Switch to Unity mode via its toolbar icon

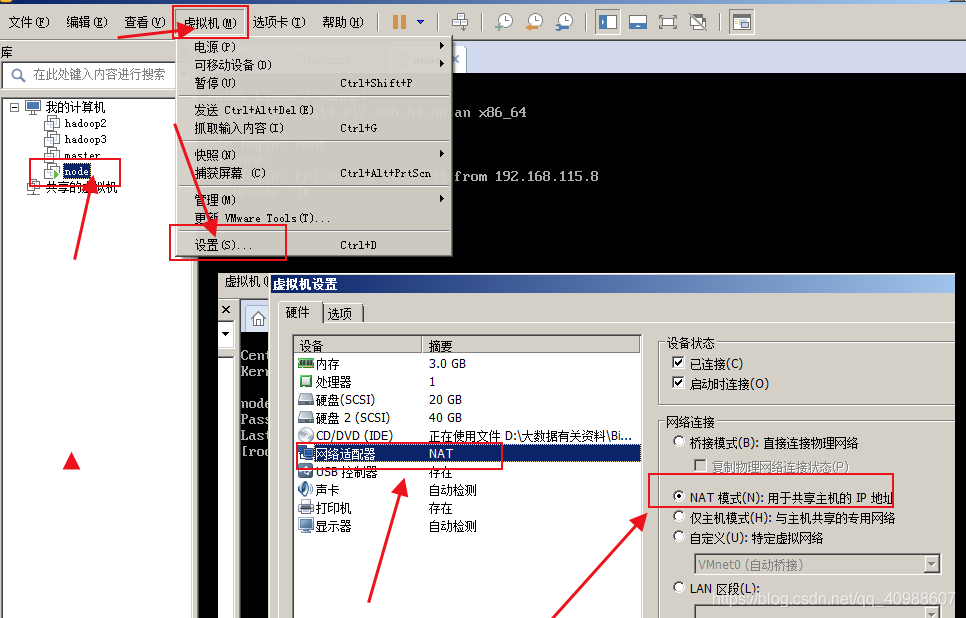697,21
